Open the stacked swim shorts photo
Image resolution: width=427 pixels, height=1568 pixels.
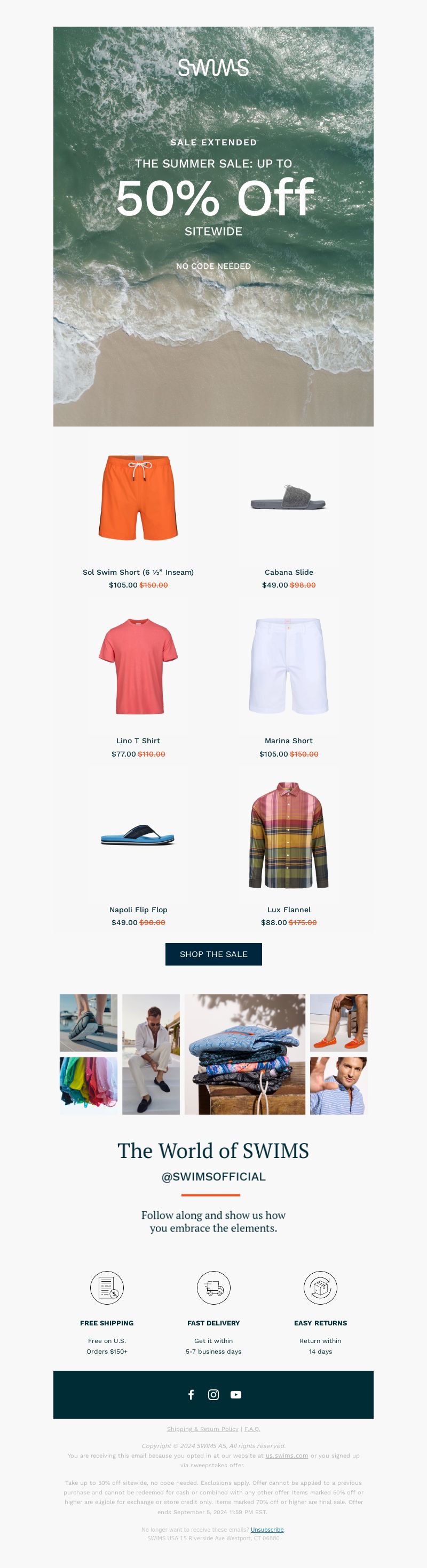[x=245, y=1054]
